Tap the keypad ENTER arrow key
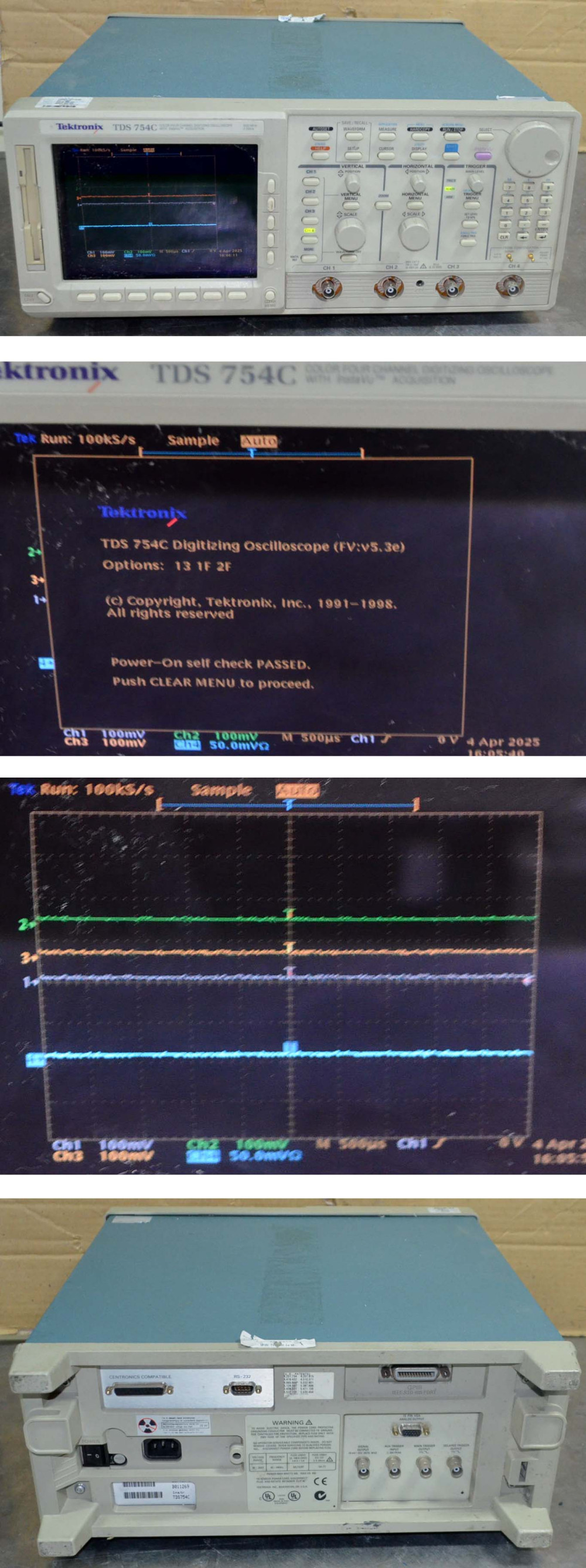Image resolution: width=586 pixels, height=1568 pixels. (x=541, y=236)
